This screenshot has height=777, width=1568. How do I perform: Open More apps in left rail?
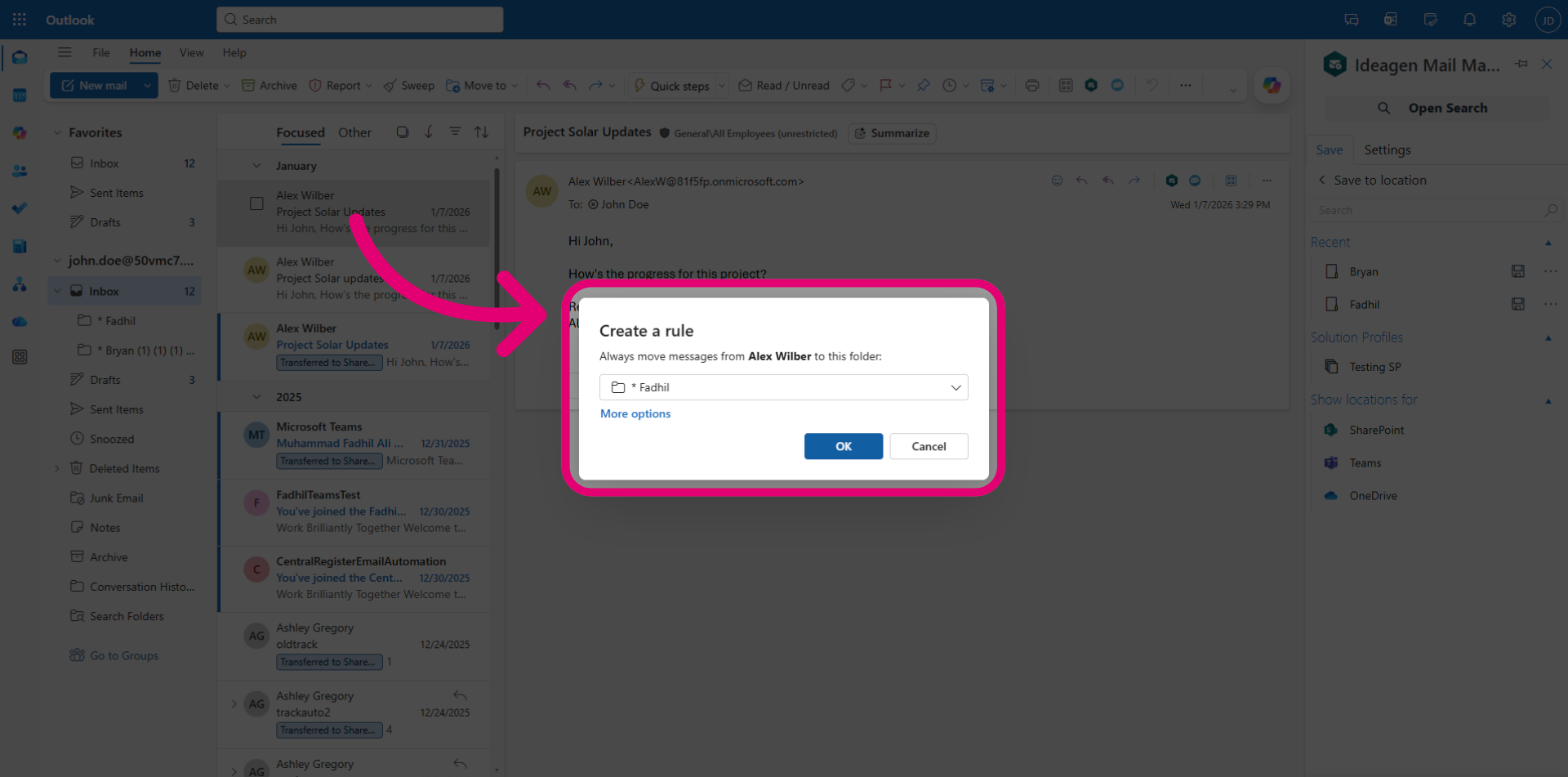[x=20, y=357]
